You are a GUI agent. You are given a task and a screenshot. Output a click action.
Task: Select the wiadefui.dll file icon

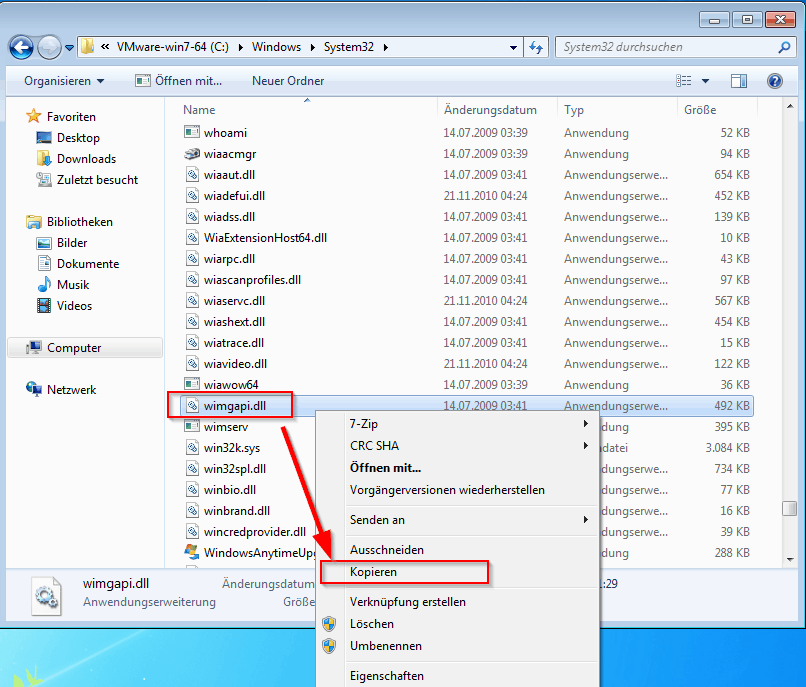coord(192,196)
